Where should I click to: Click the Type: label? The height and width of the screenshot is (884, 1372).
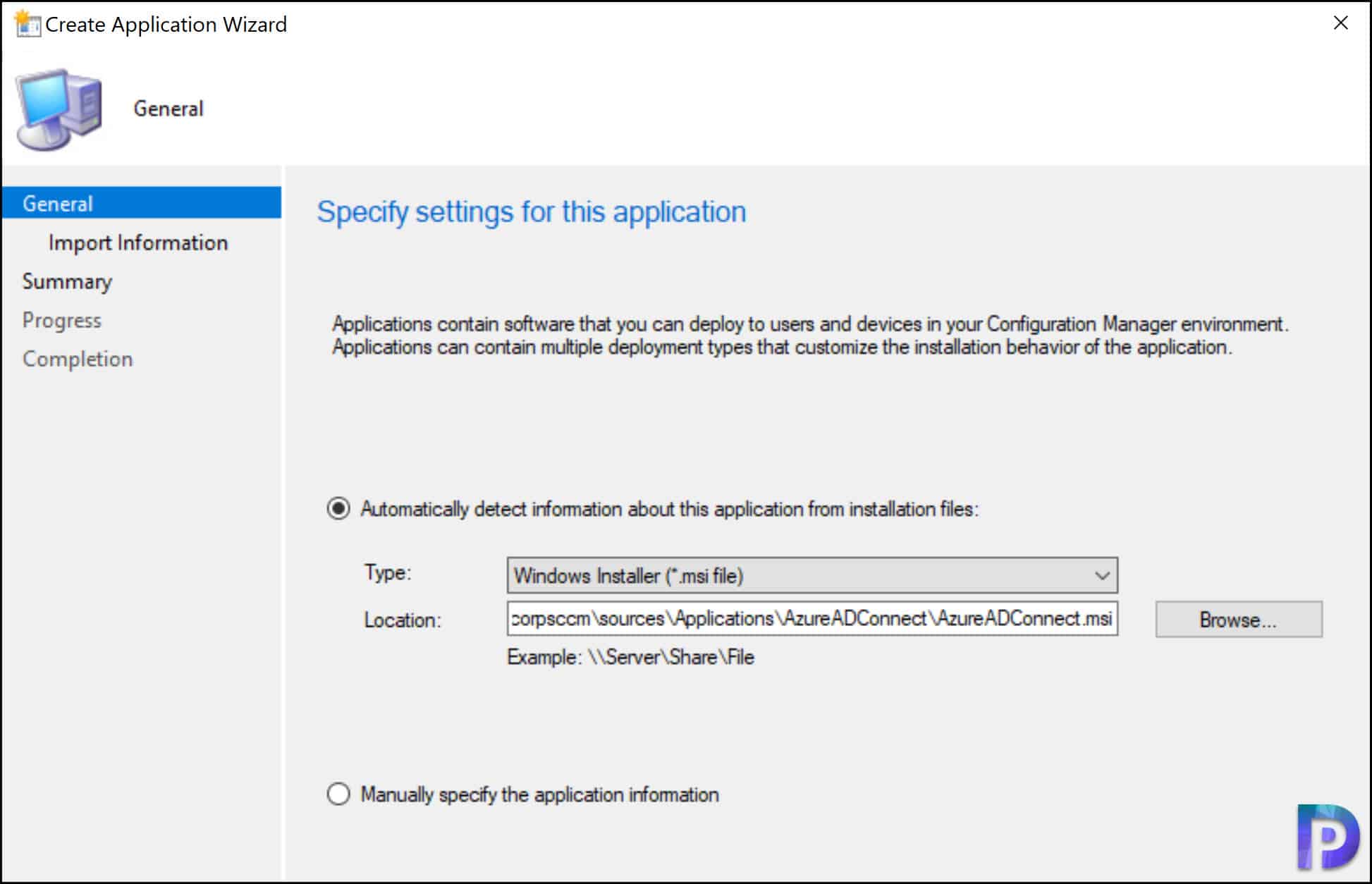pyautogui.click(x=387, y=572)
